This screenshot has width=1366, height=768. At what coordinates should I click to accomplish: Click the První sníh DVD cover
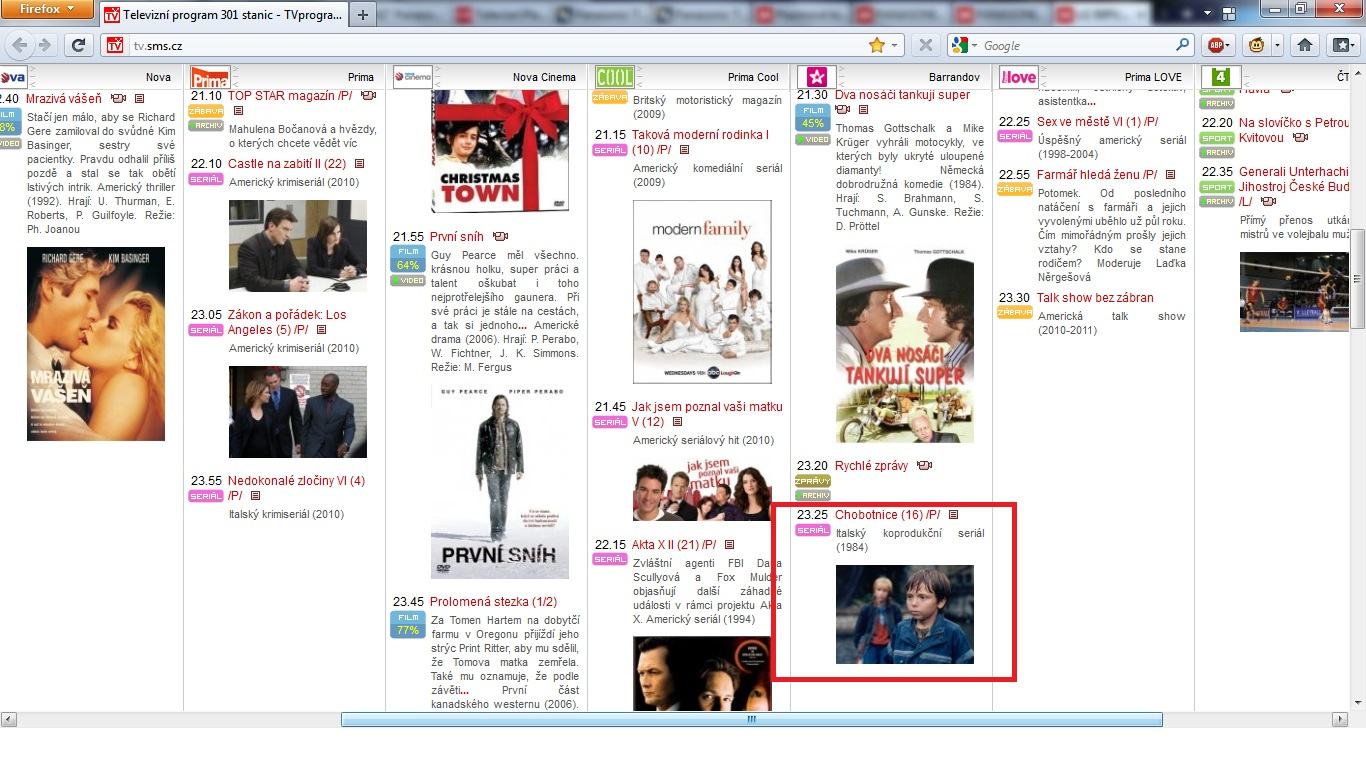(500, 482)
